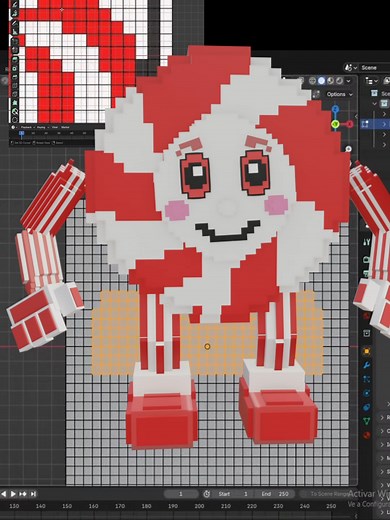Play the animation in reverse
Viewport: 390px width, 520px height.
coord(4,494)
